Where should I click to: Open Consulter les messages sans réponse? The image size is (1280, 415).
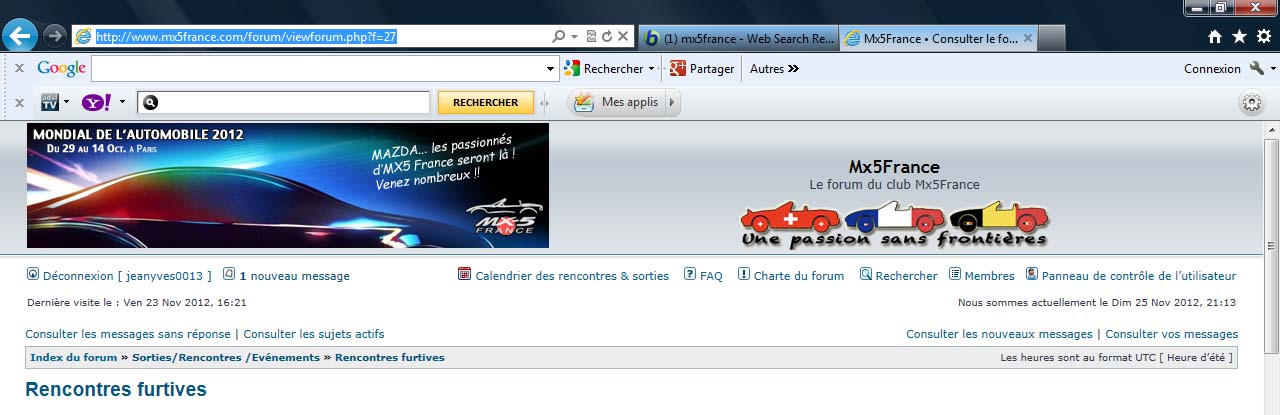coord(128,334)
